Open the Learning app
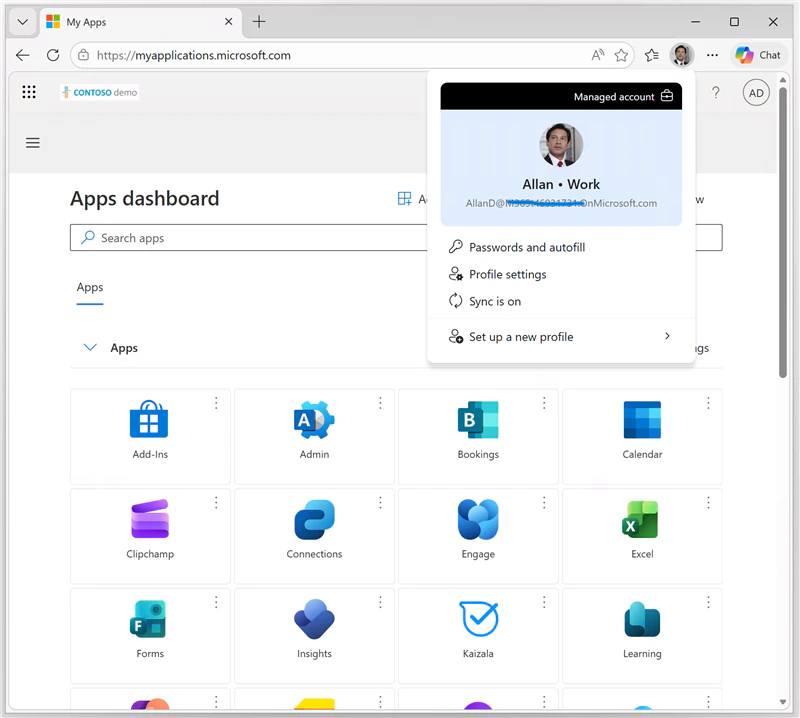This screenshot has height=718, width=800. (642, 635)
